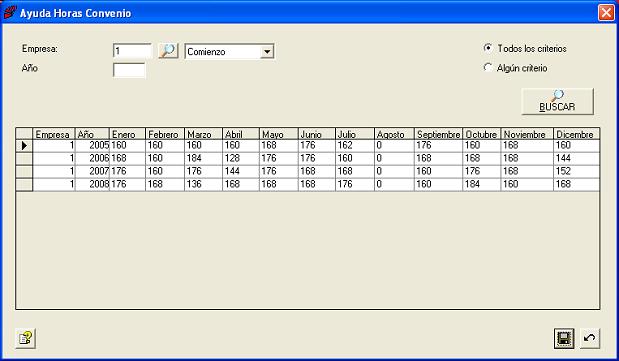Click the Febrero column header
The image size is (619, 361).
point(165,134)
